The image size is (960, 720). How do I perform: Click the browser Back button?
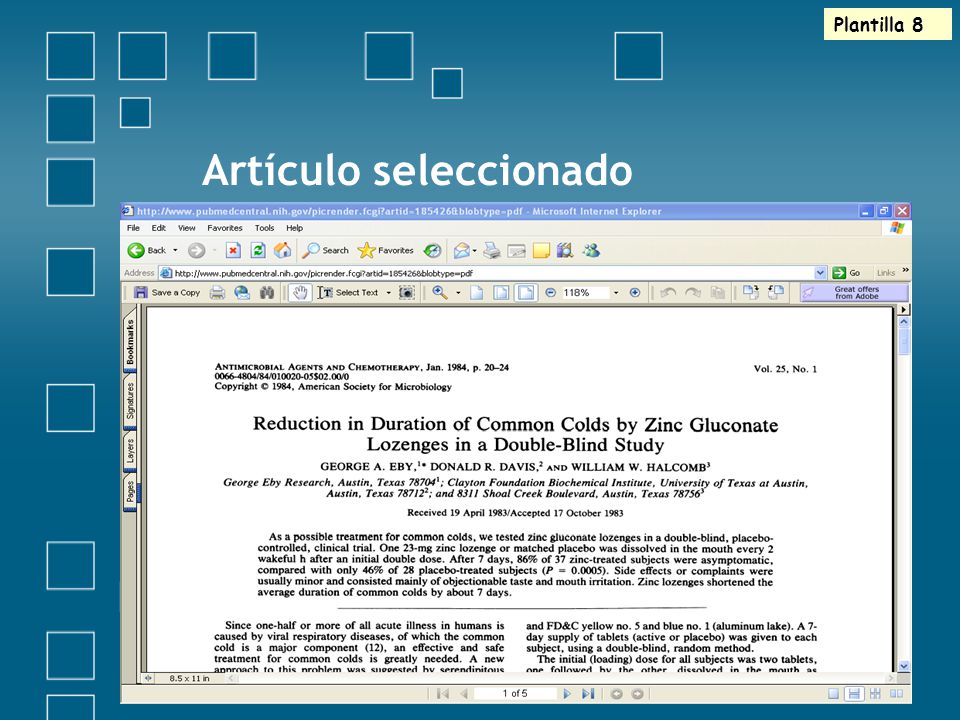click(148, 250)
